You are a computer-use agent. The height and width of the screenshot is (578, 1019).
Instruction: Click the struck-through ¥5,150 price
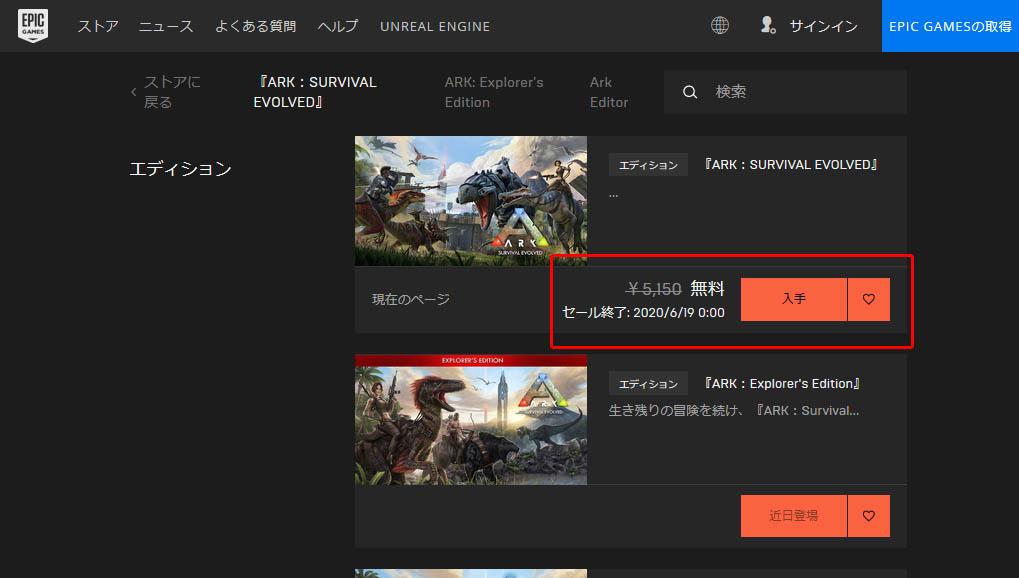pyautogui.click(x=654, y=289)
